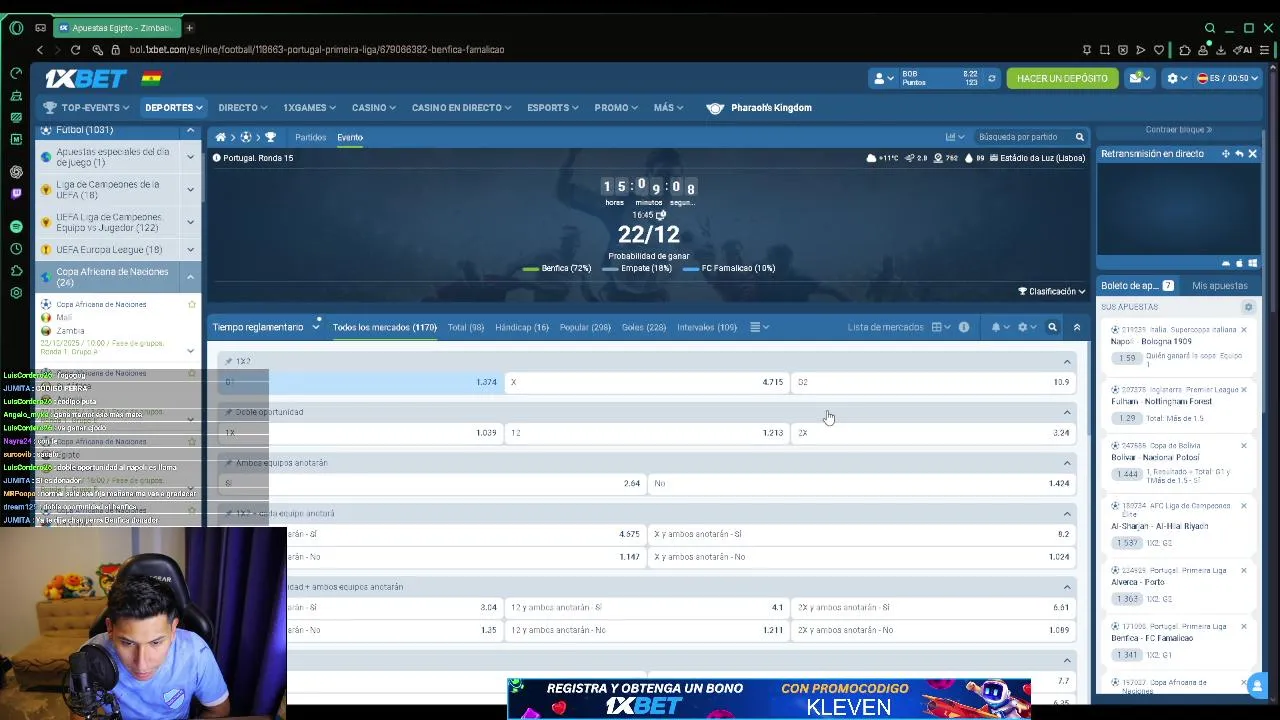This screenshot has height=720, width=1280.
Task: Open the ESPORTS menu
Action: click(554, 108)
